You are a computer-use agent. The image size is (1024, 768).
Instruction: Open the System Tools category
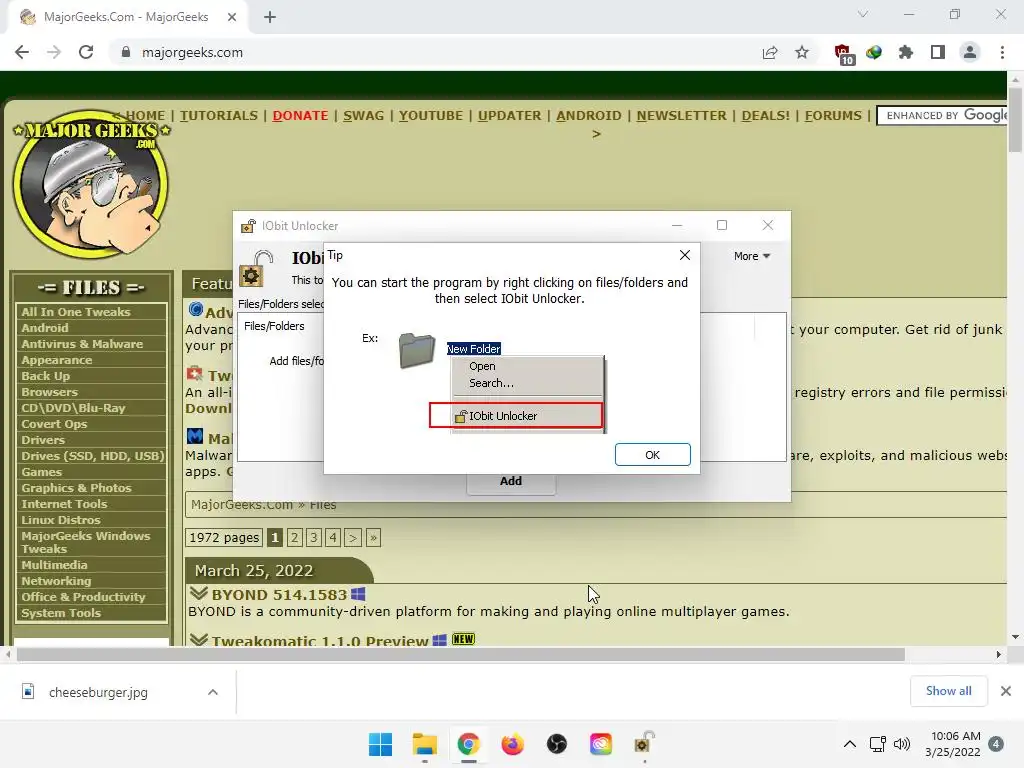point(61,613)
